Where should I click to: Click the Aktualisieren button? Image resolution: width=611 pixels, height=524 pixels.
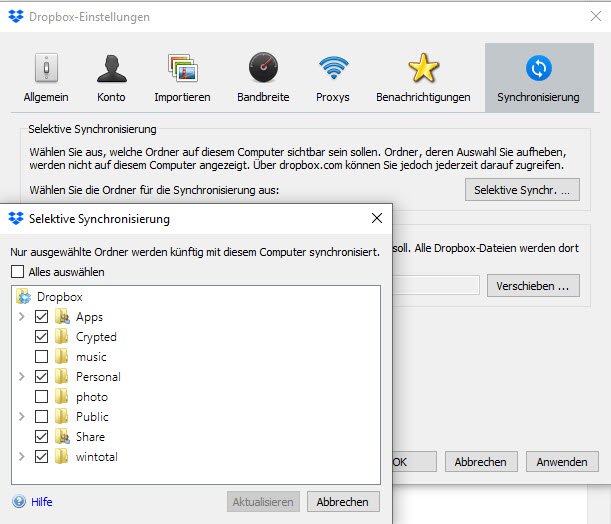263,501
